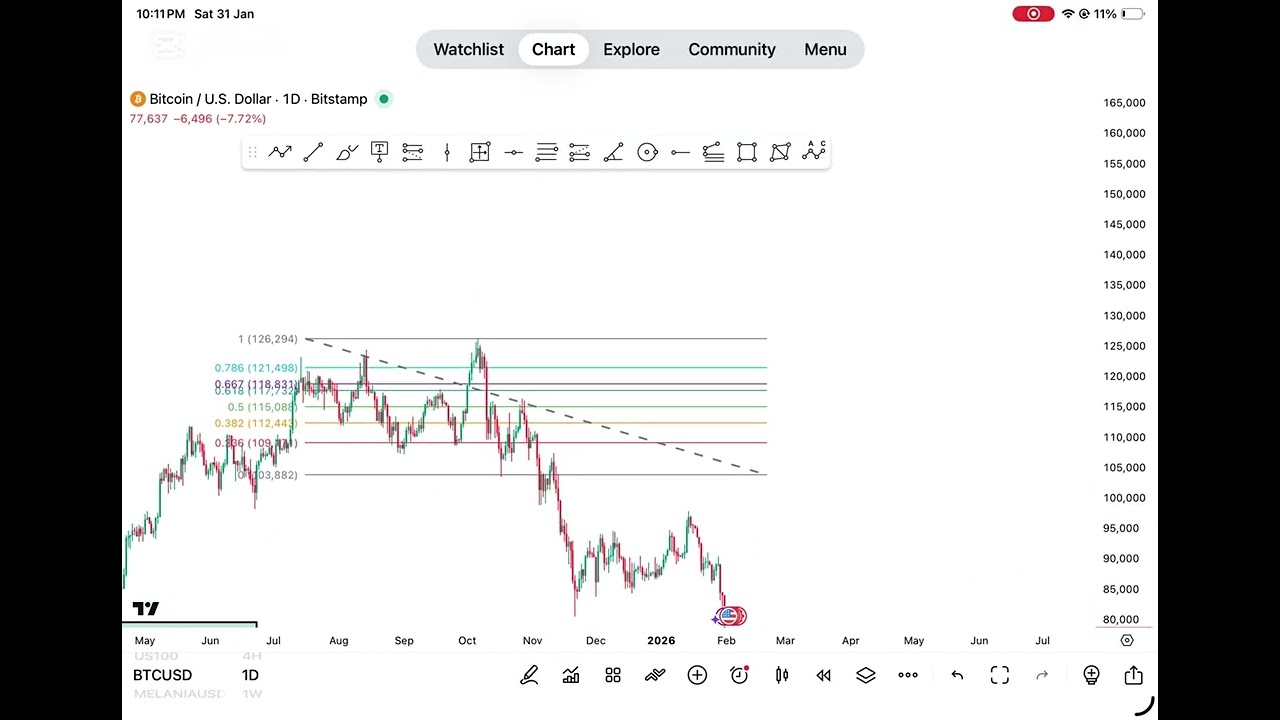1280x720 pixels.
Task: Open the three-dot more options
Action: tap(908, 676)
